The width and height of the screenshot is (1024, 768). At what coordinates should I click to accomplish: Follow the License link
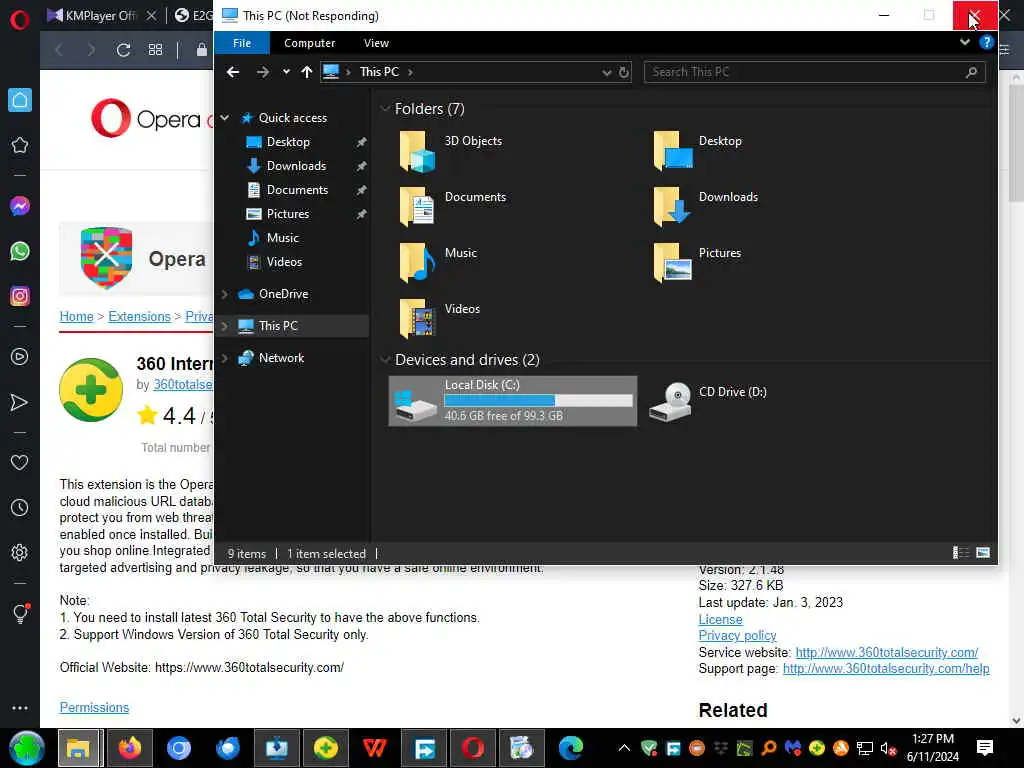[720, 619]
